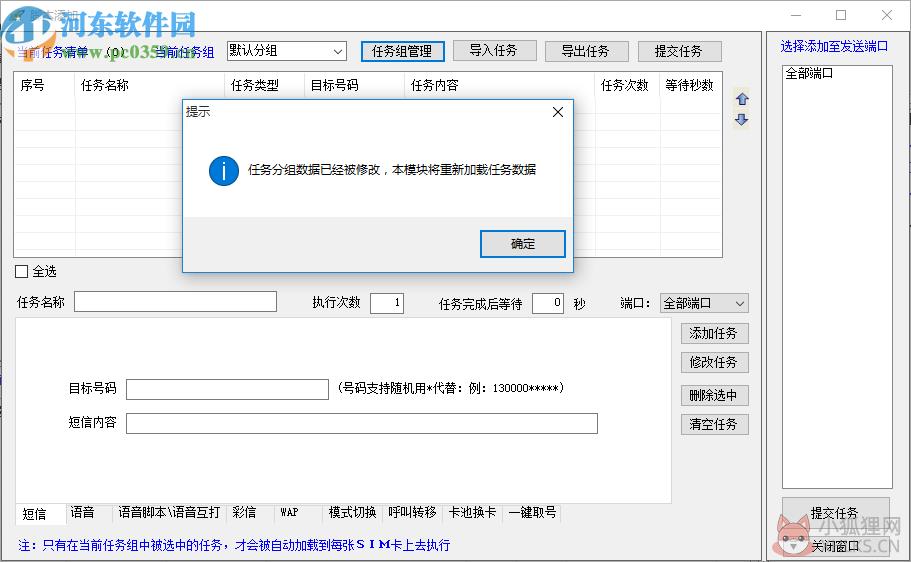Image resolution: width=911 pixels, height=562 pixels.
Task: Click 导出任务 button
Action: [586, 51]
